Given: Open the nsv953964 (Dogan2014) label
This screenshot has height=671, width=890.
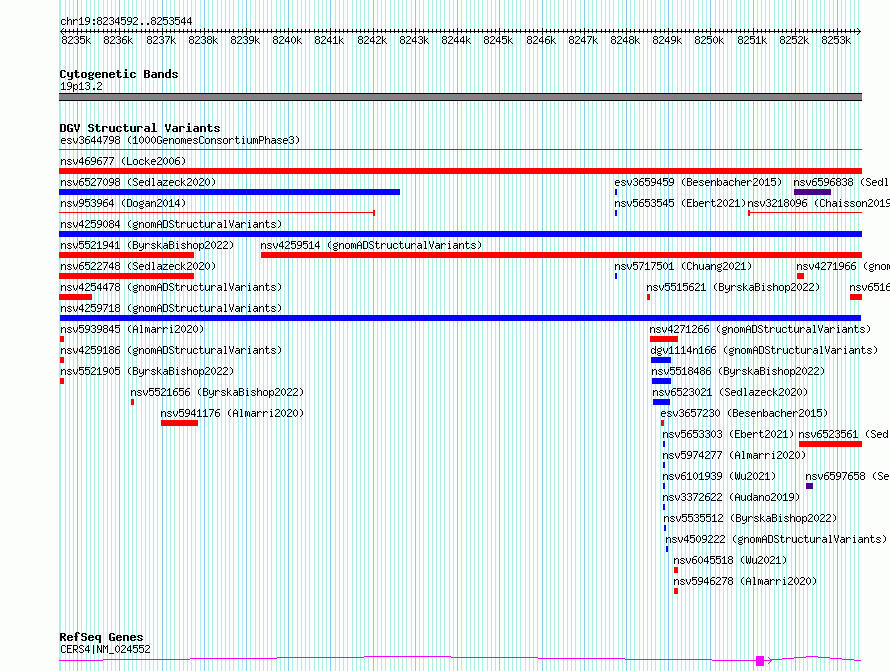Looking at the screenshot, I should 123,203.
